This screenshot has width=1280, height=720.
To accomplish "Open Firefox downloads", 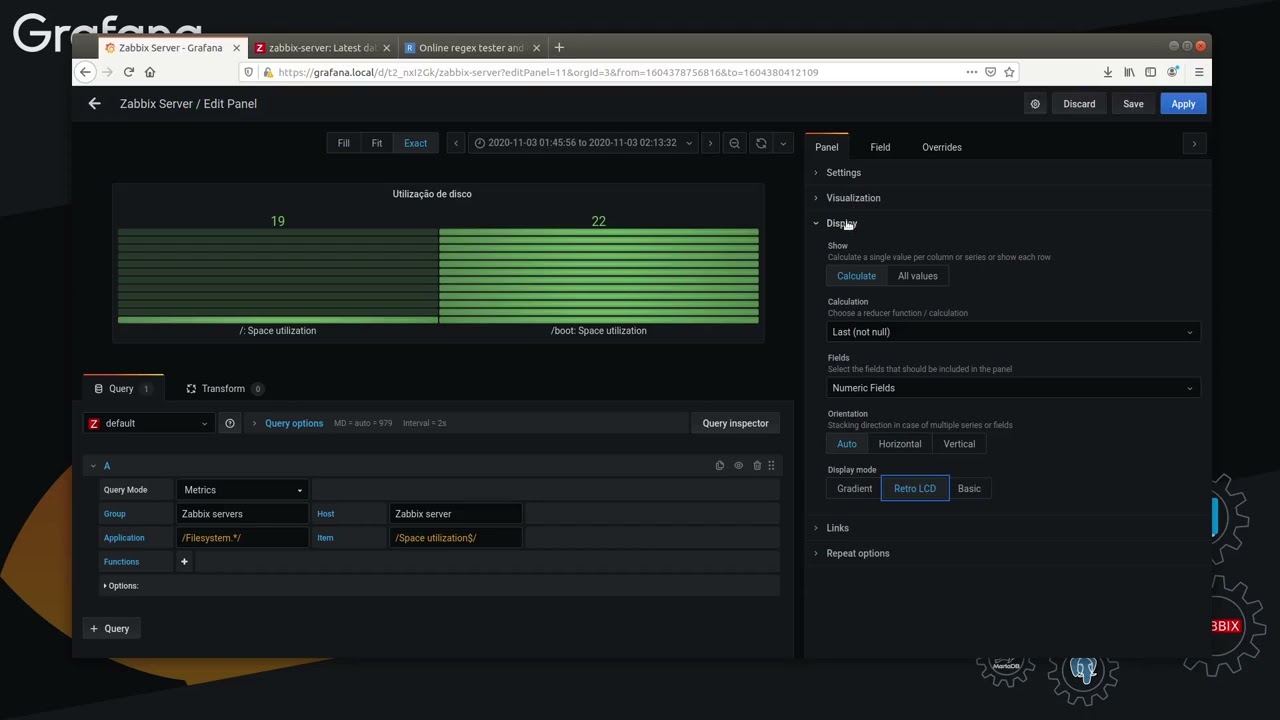I will point(1108,72).
